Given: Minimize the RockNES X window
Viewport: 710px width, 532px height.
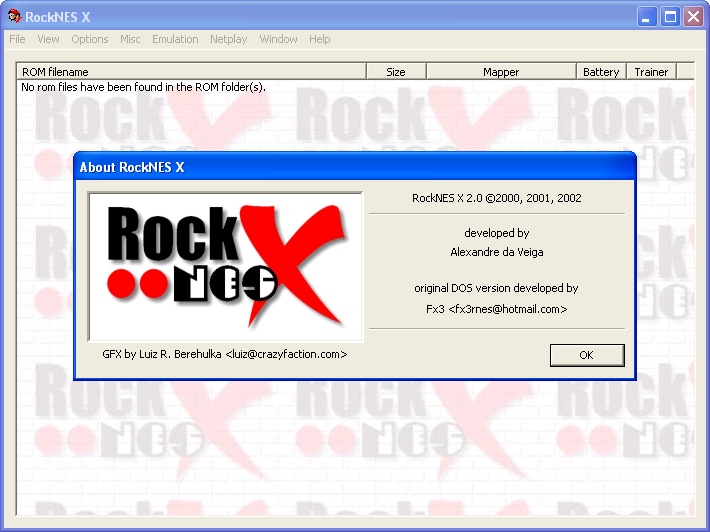Looking at the screenshot, I should [x=647, y=17].
